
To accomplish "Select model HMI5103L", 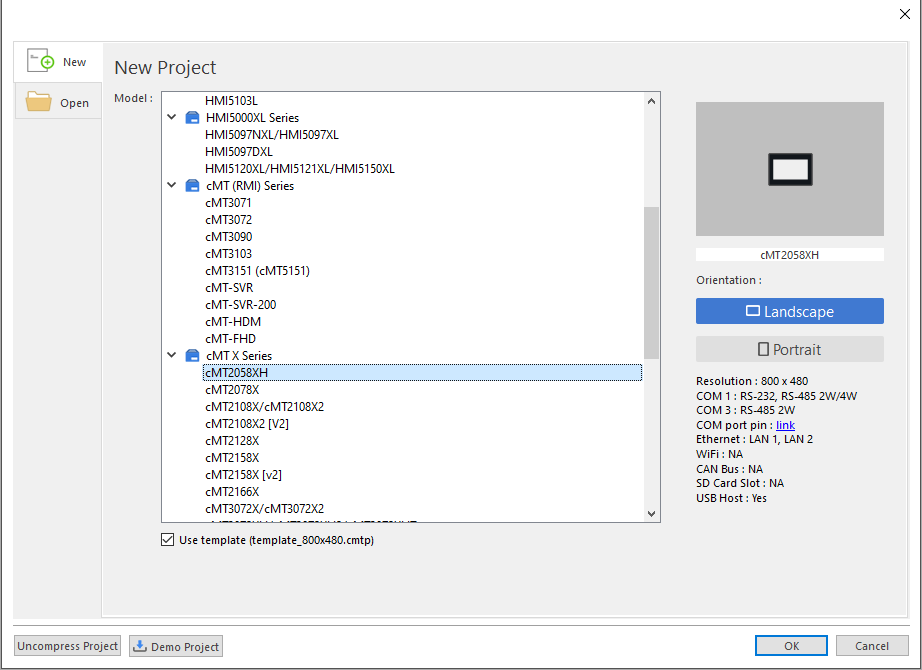I will click(x=231, y=101).
